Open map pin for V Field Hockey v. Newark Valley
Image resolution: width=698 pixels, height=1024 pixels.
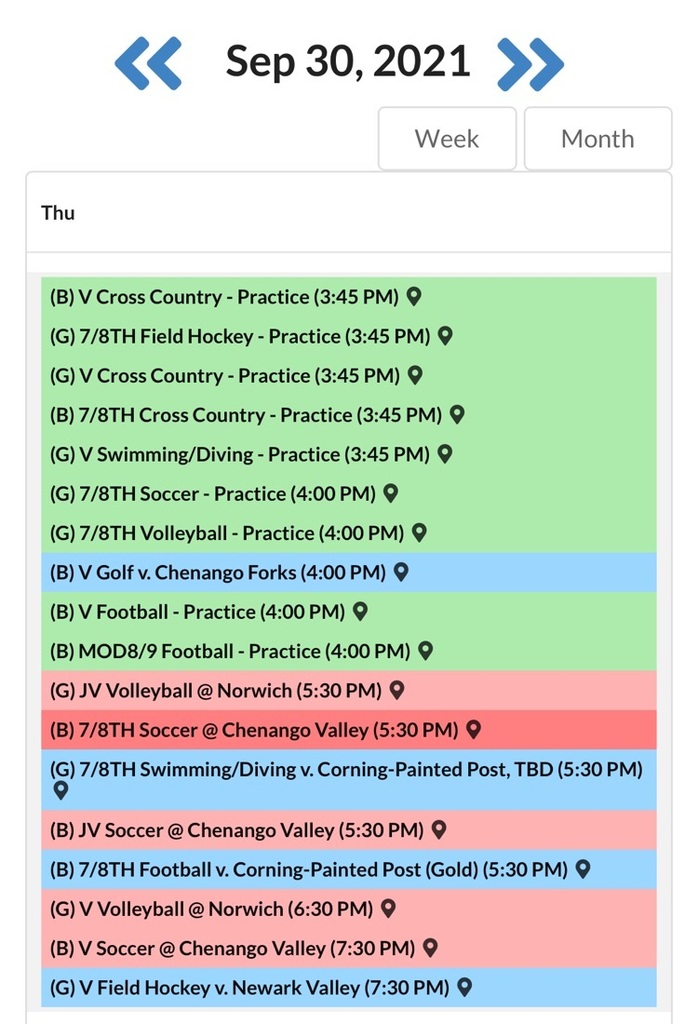pyautogui.click(x=464, y=987)
